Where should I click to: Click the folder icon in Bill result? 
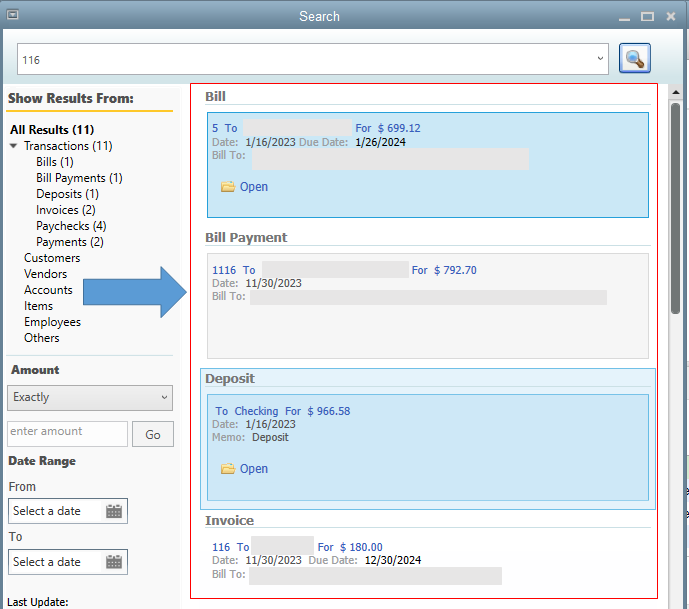point(228,187)
